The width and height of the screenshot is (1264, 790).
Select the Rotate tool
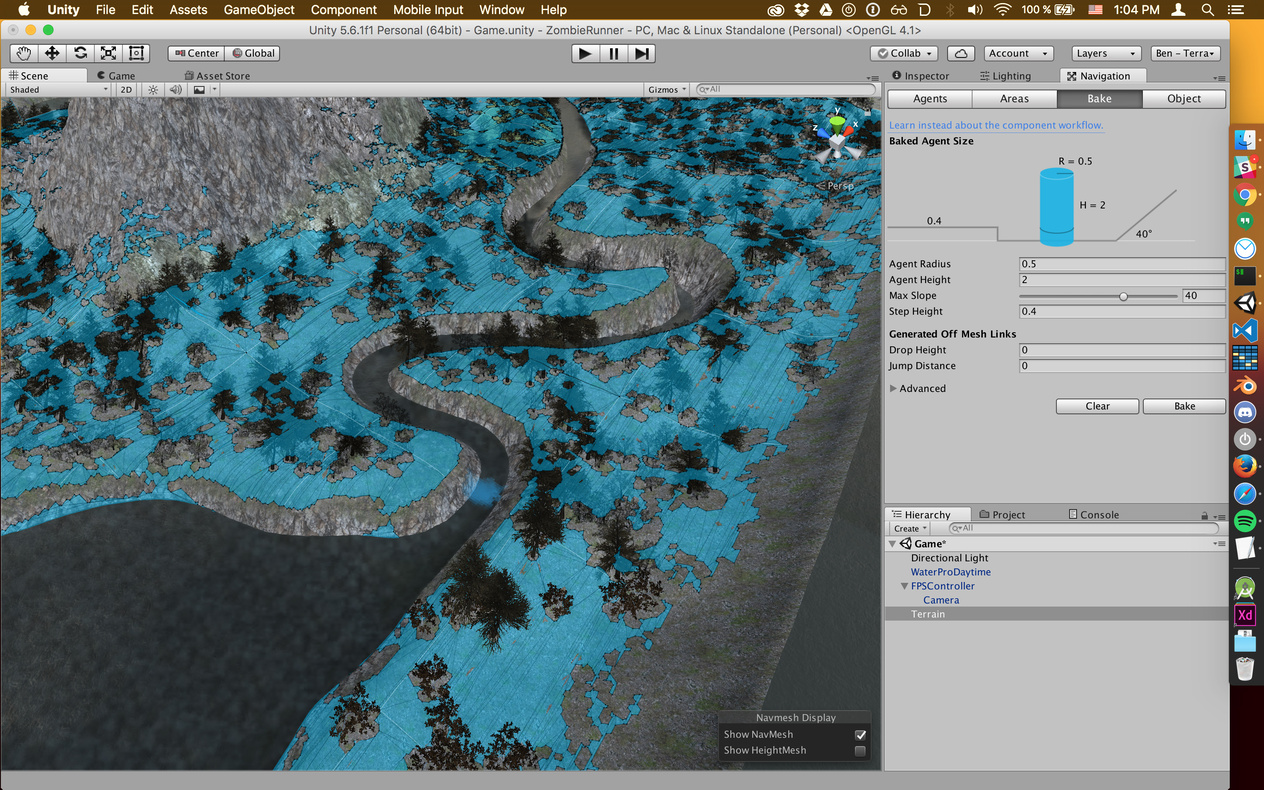pyautogui.click(x=79, y=52)
